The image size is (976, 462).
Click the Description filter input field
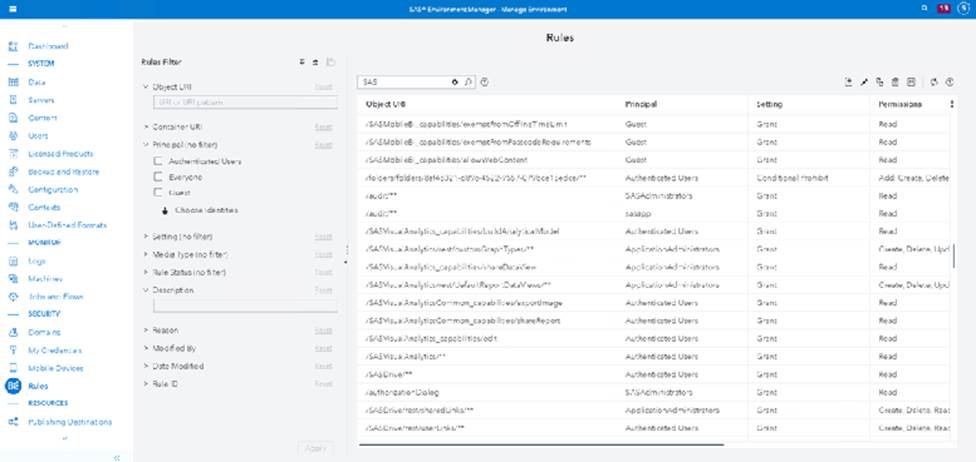[245, 306]
